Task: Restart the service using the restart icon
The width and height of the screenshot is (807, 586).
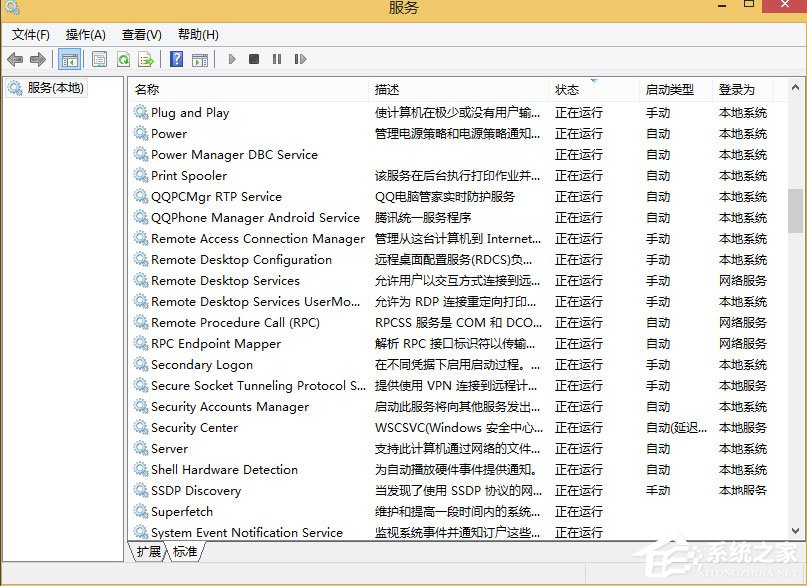Action: (300, 59)
